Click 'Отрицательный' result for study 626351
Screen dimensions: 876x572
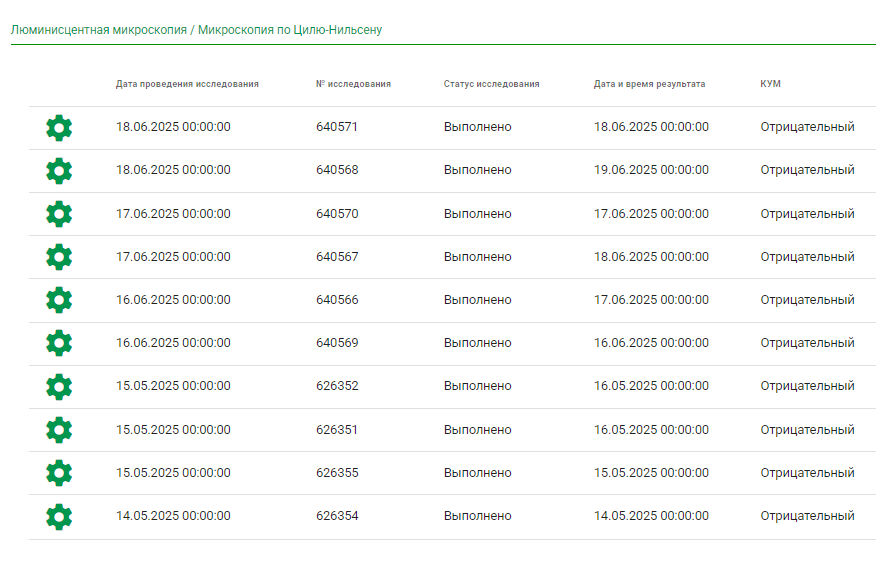point(807,431)
